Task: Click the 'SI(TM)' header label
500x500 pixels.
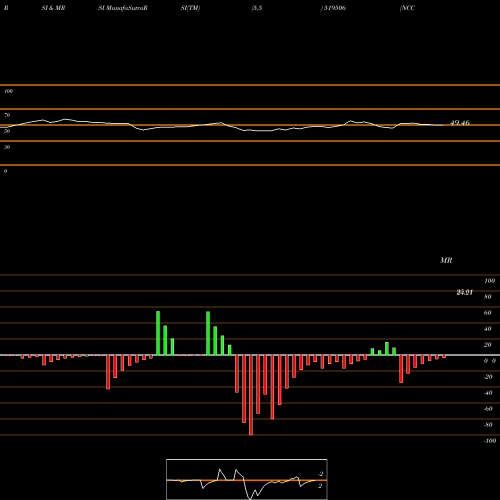Action: click(190, 8)
